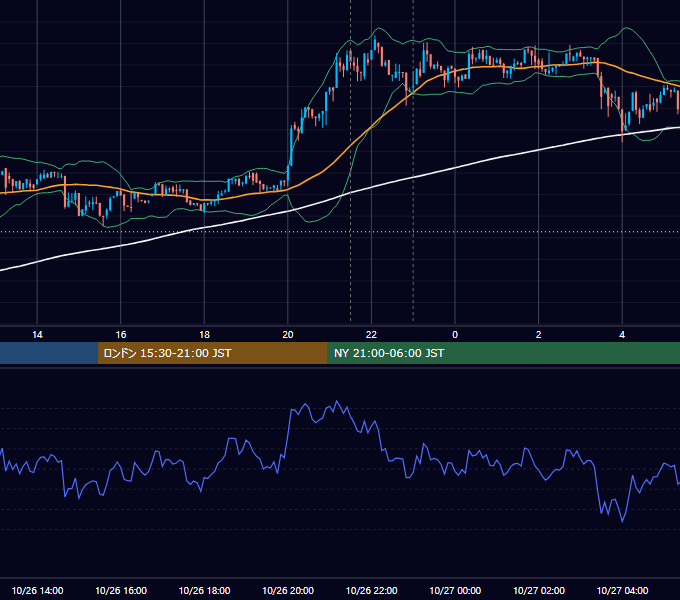
Task: Click hour label 4 on time axis
Action: 622,334
